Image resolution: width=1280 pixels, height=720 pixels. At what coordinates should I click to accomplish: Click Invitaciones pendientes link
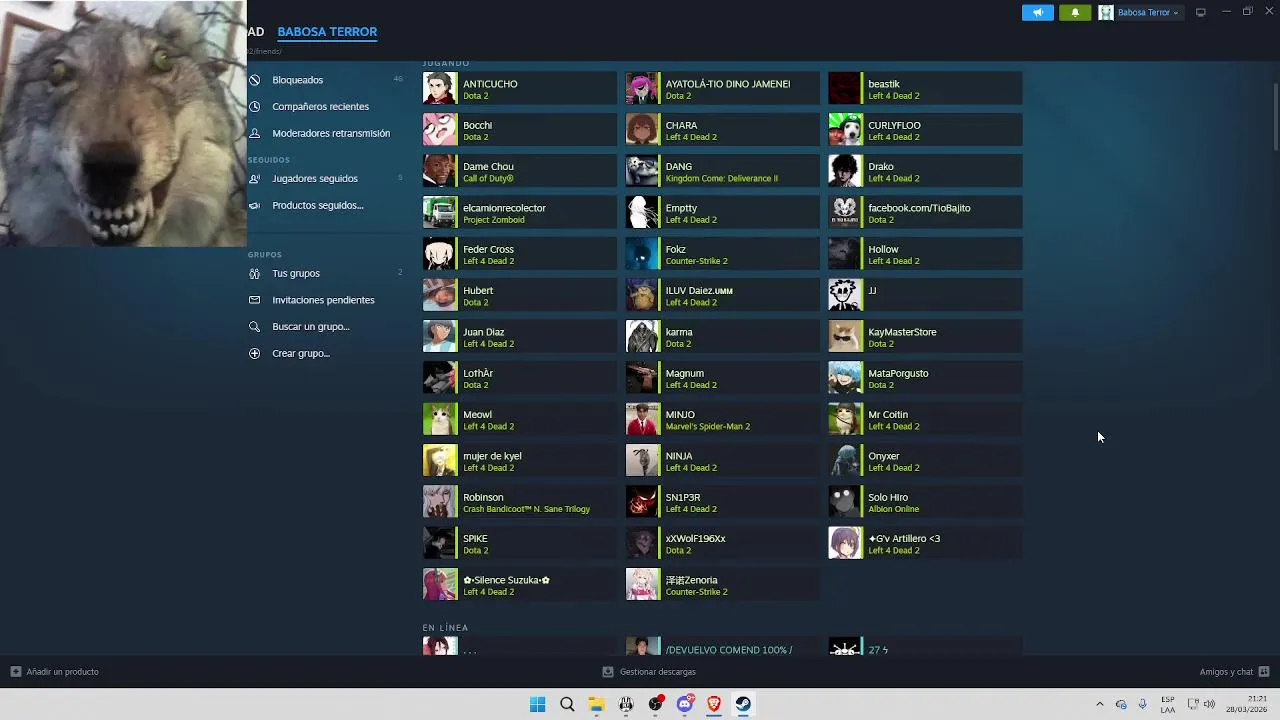(323, 300)
